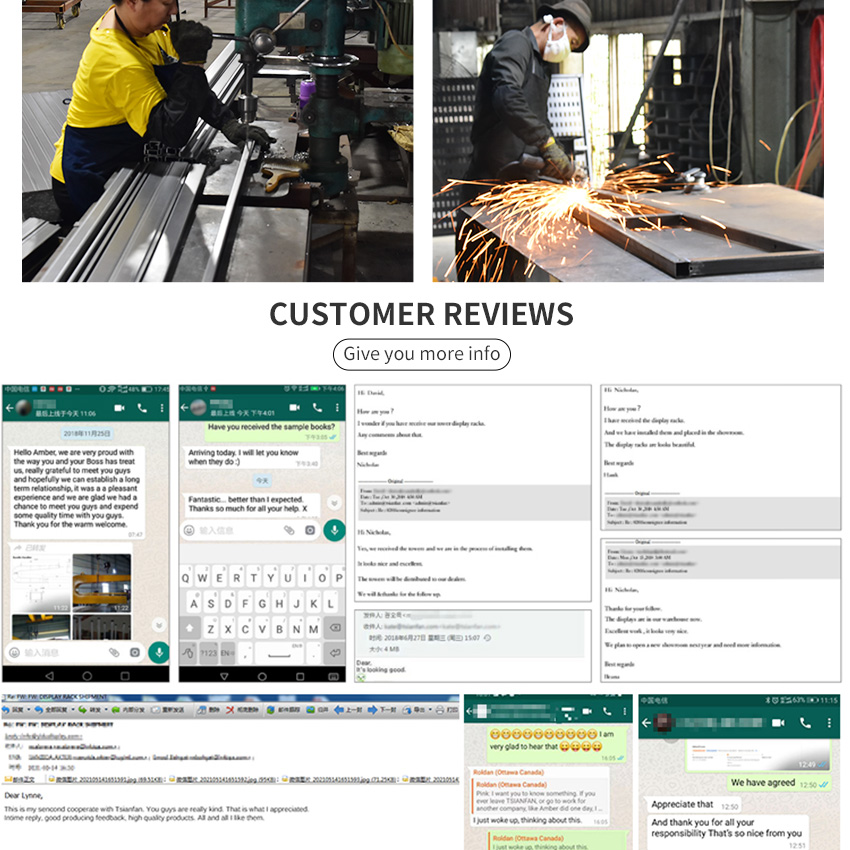Open three-dot menu in Hello Amber chat

(162, 408)
